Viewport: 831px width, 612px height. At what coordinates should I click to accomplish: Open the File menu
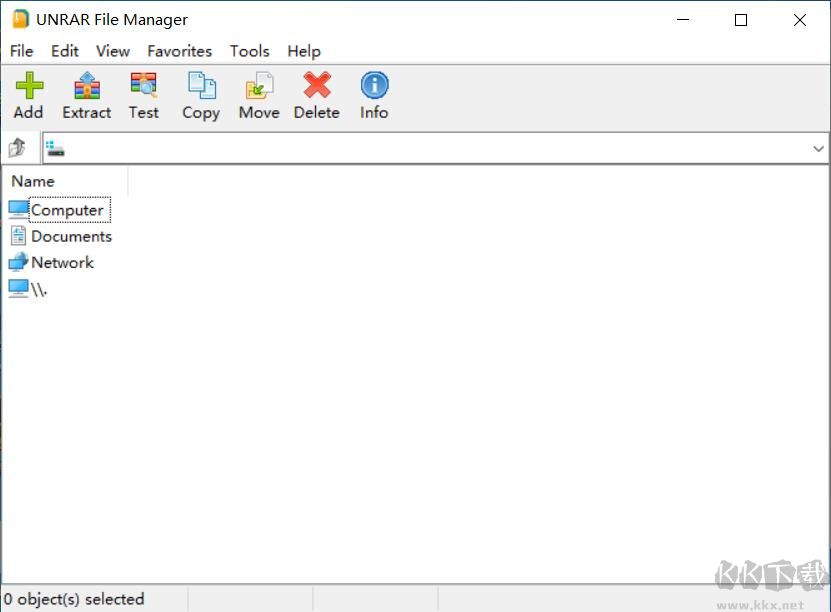click(22, 51)
